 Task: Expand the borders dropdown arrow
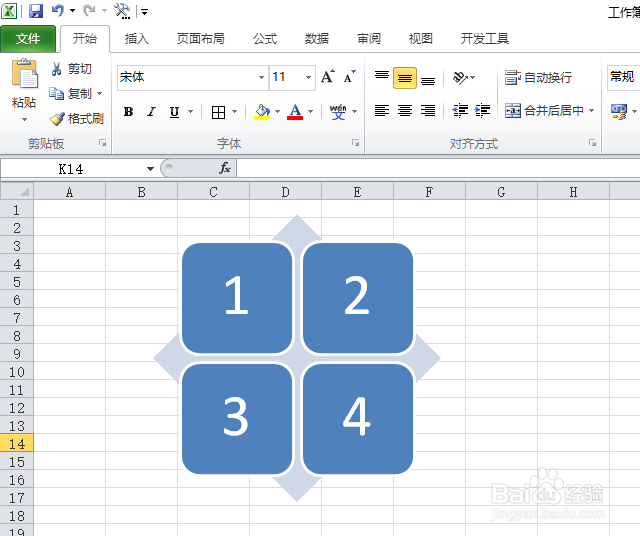coord(235,111)
